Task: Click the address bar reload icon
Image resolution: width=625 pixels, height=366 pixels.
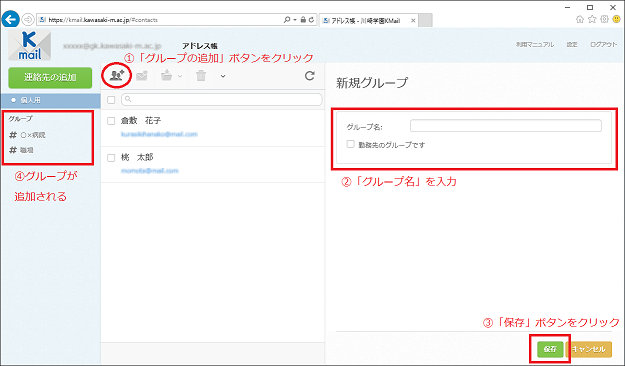Action: pyautogui.click(x=311, y=20)
